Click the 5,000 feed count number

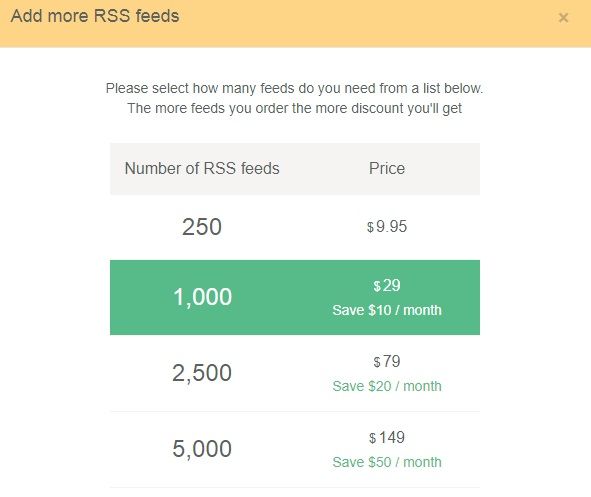202,449
